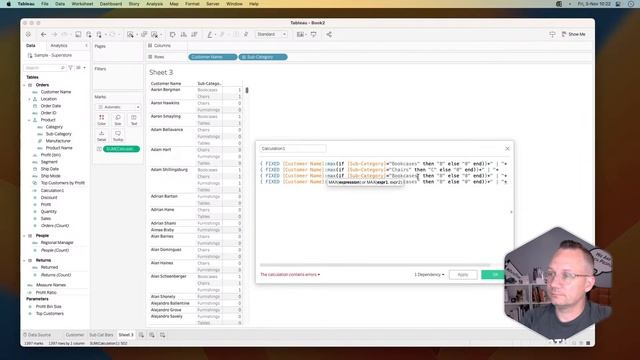640x360 pixels.
Task: Select the Top Customers parameter
Action: click(50, 313)
